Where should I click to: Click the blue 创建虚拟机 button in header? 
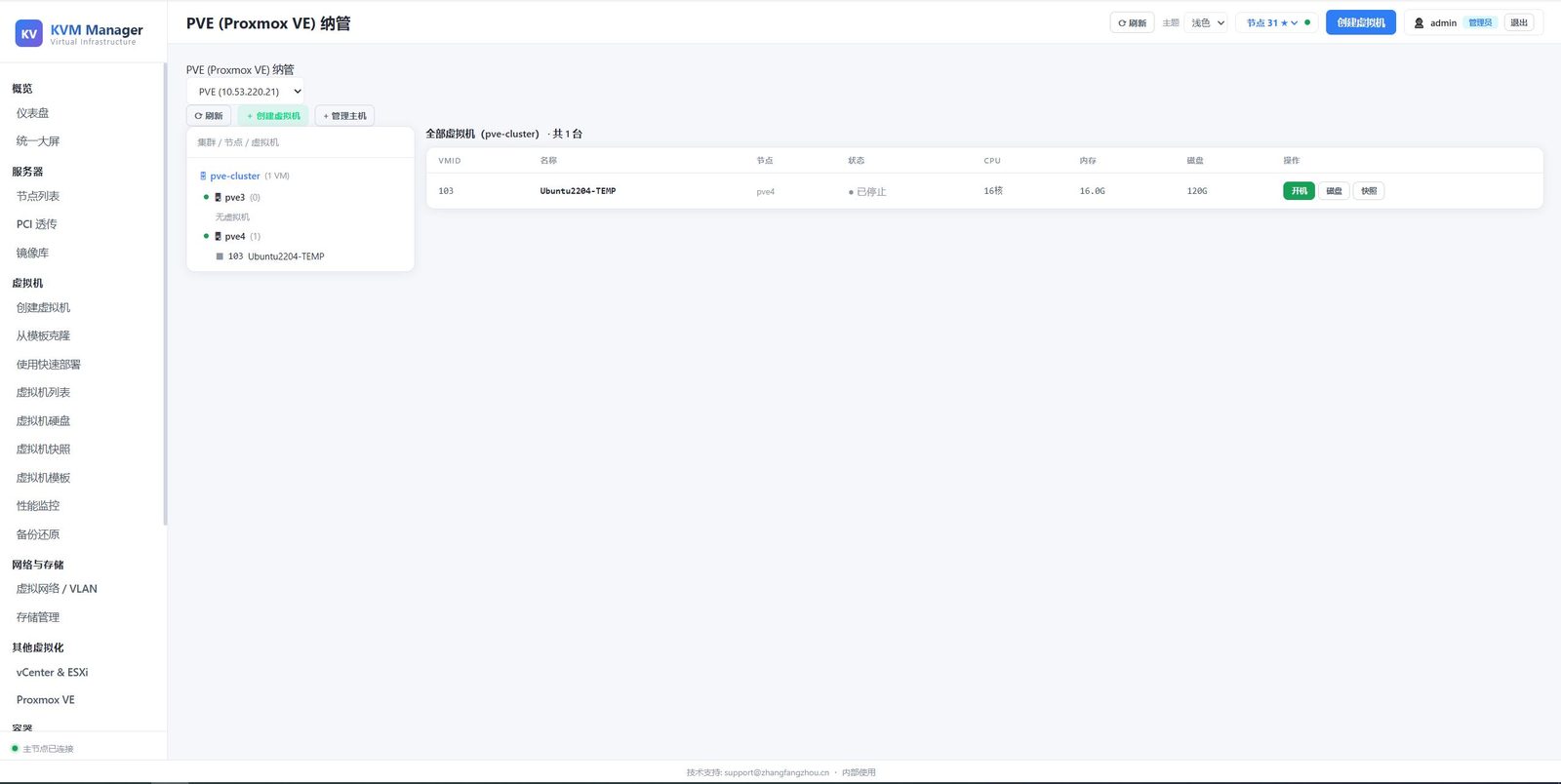pyautogui.click(x=1361, y=22)
